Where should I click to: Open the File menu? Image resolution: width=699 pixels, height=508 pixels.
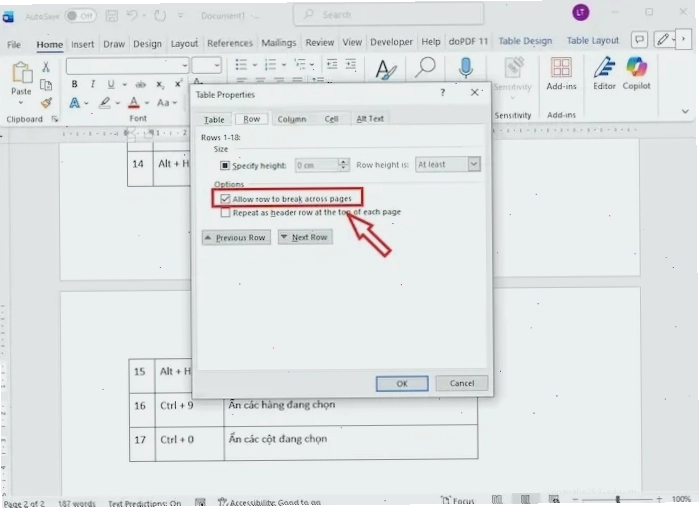coord(14,45)
